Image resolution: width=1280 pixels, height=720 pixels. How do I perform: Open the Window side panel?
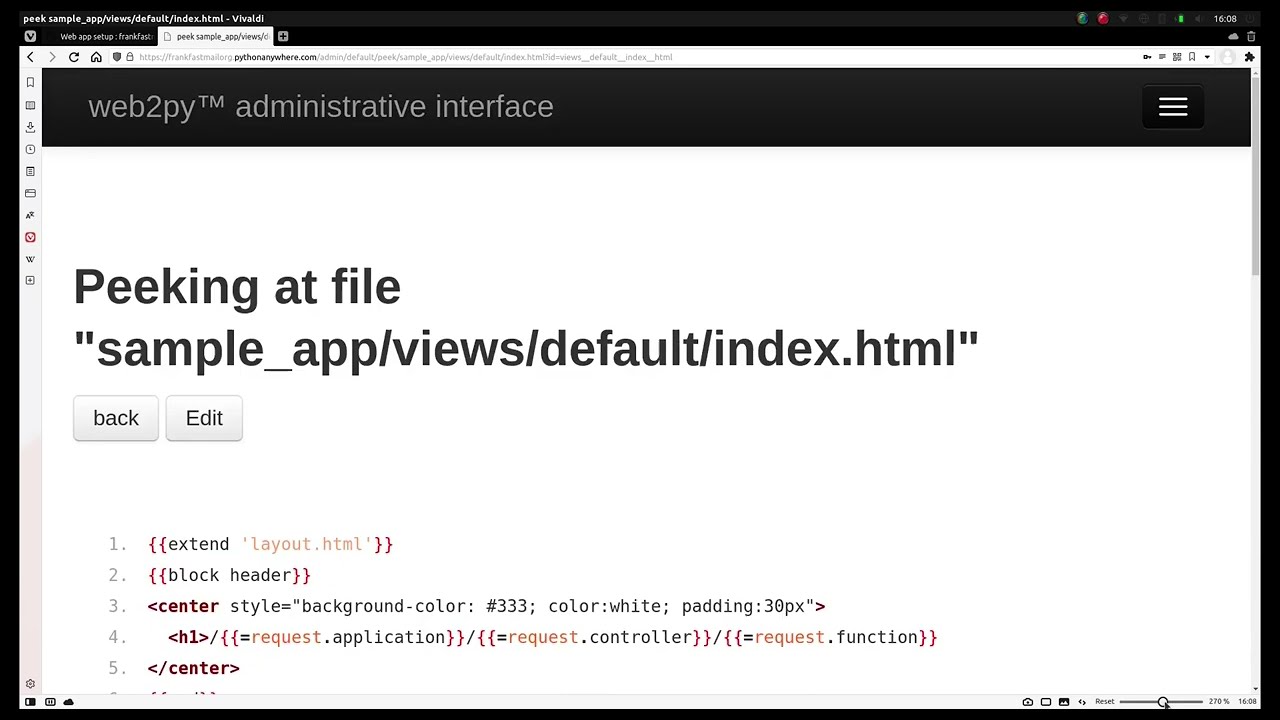pyautogui.click(x=30, y=193)
